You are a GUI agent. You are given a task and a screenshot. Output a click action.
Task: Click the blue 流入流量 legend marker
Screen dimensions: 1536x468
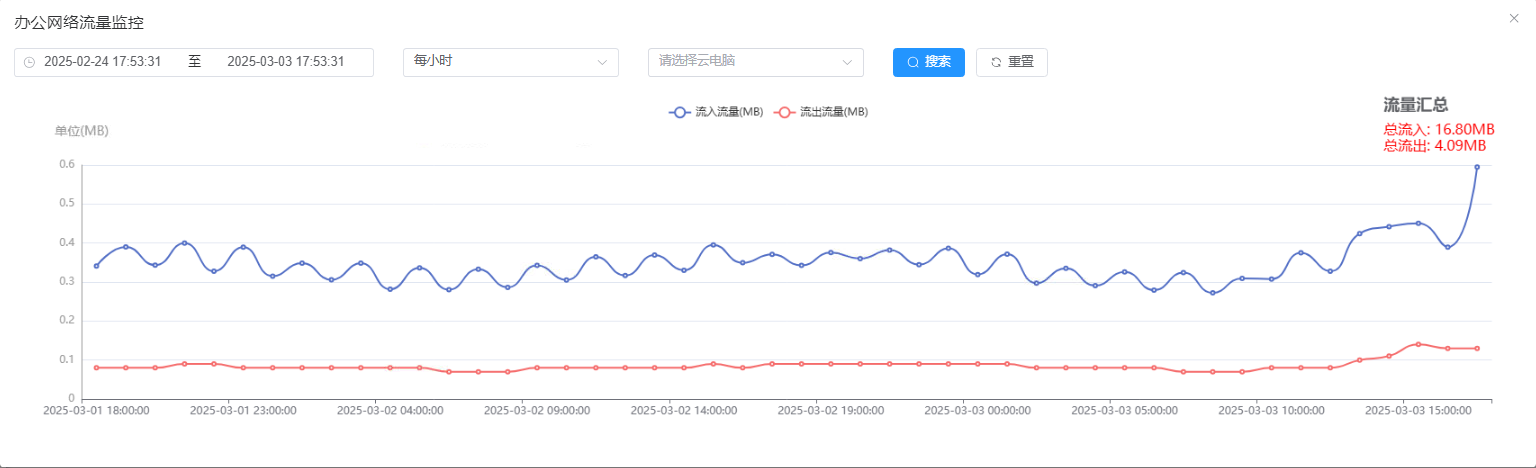coord(680,112)
